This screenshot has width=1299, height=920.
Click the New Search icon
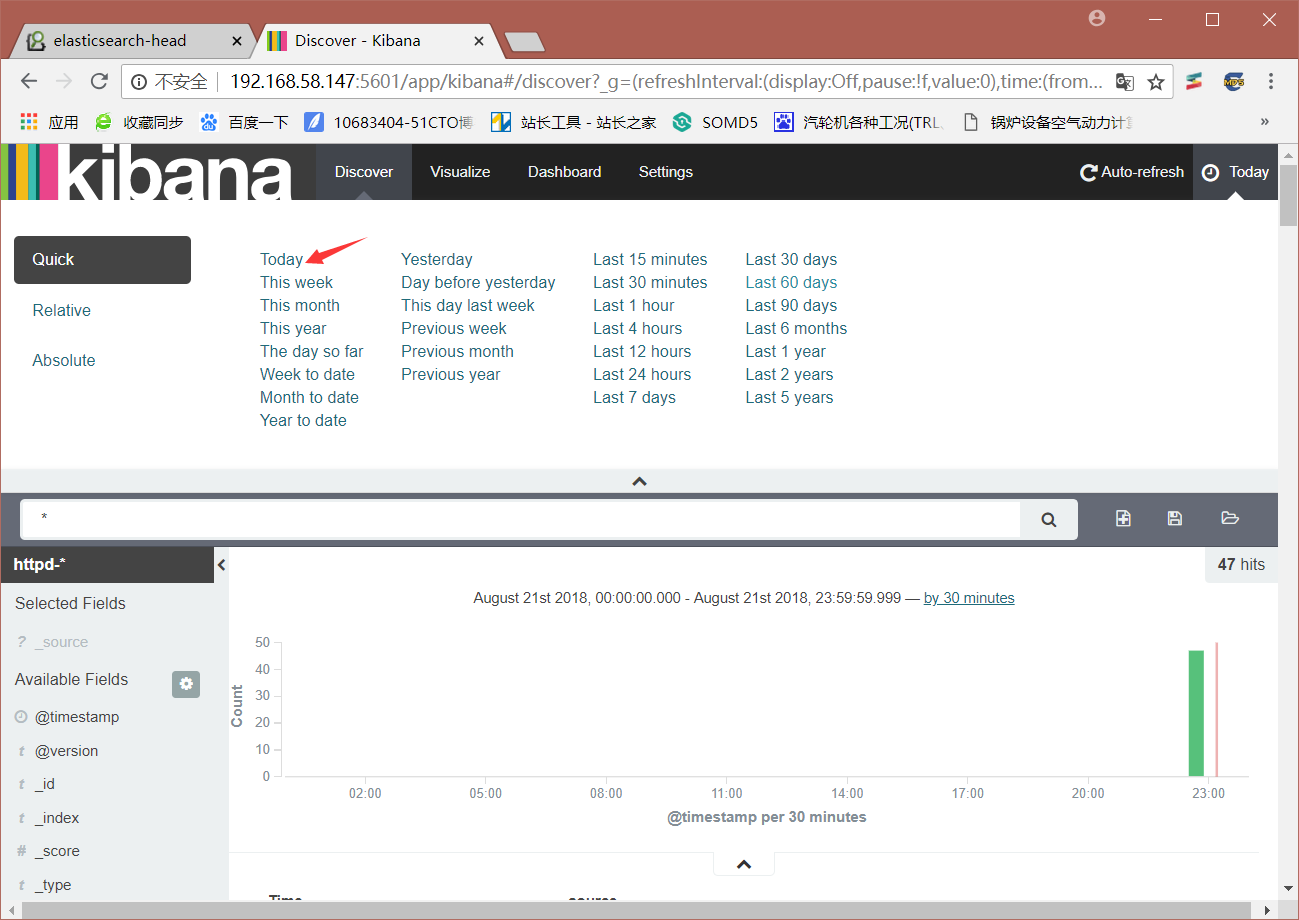coord(1124,518)
